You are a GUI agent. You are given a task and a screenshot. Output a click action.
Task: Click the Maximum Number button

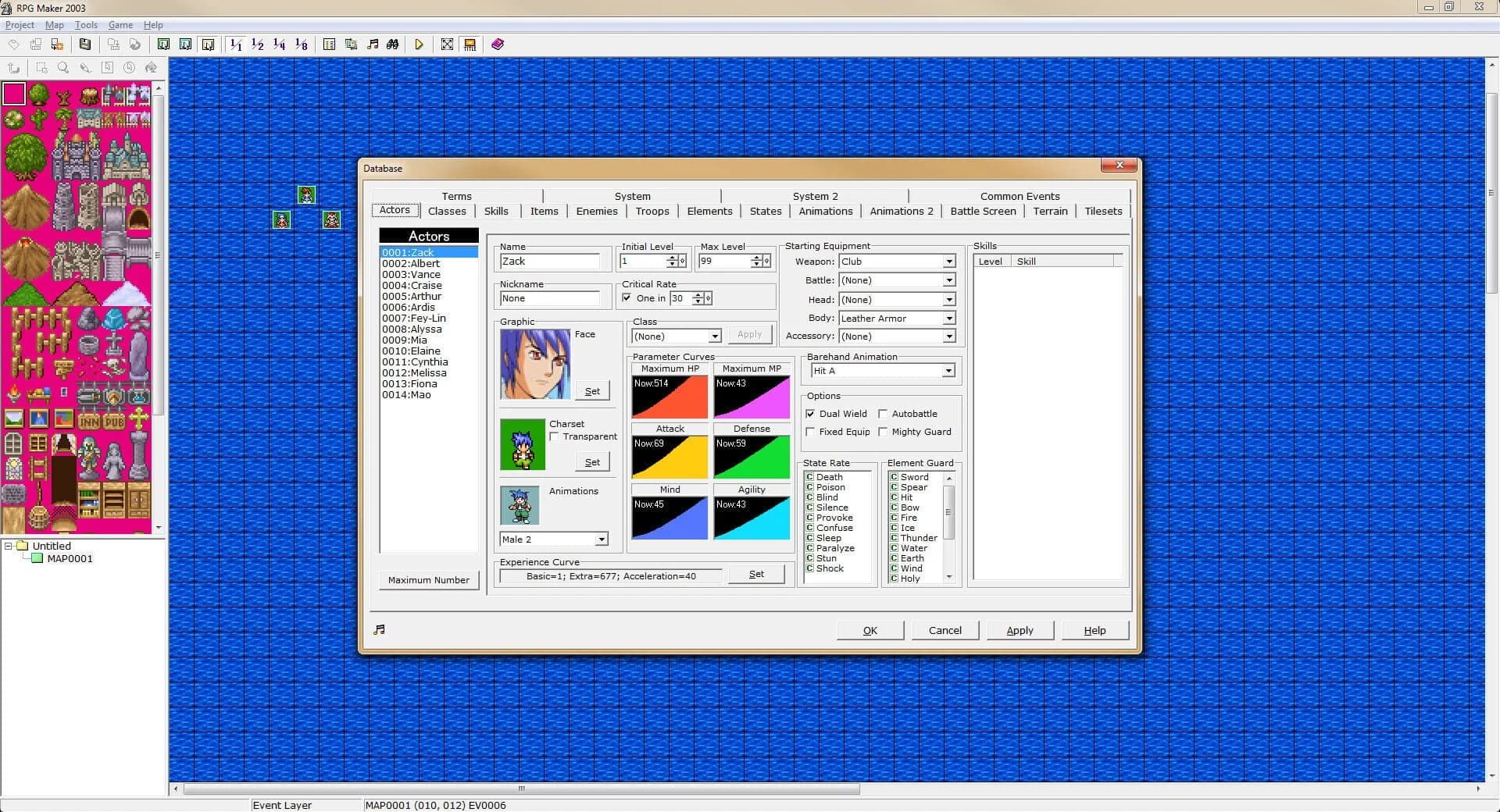point(428,579)
